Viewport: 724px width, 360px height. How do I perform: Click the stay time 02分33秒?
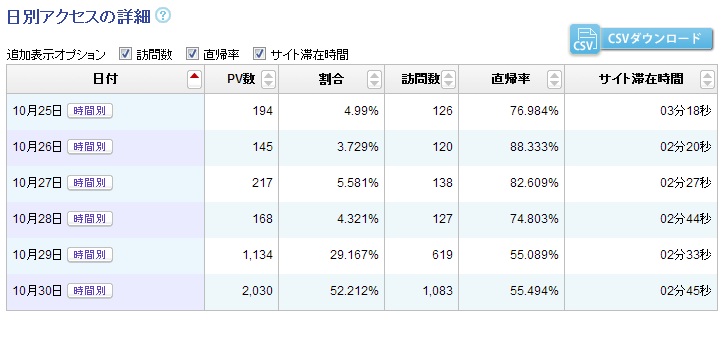[686, 254]
